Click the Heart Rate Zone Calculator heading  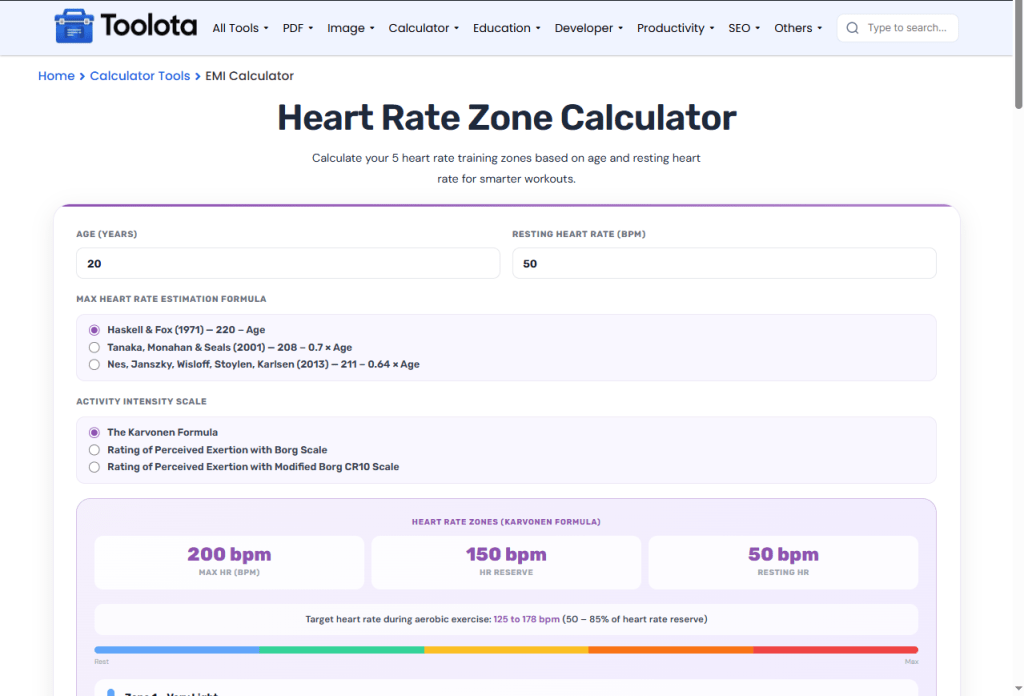tap(507, 118)
